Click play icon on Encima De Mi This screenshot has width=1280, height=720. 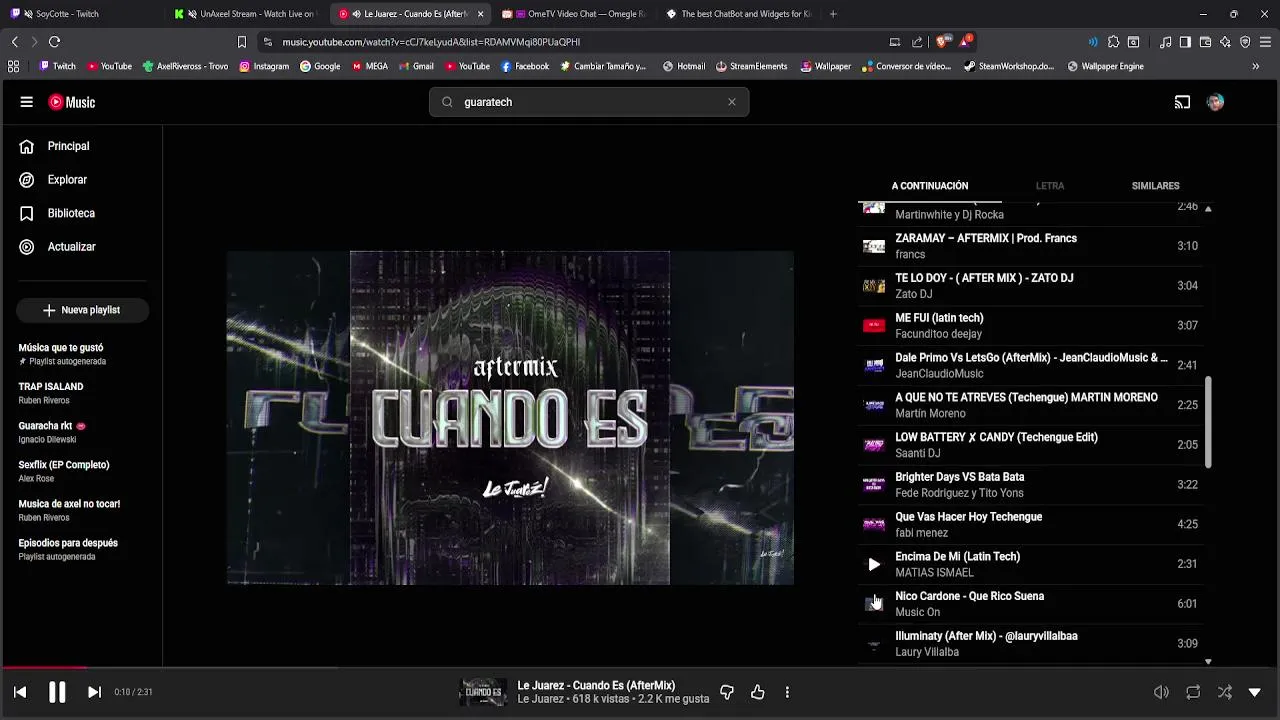coord(874,564)
